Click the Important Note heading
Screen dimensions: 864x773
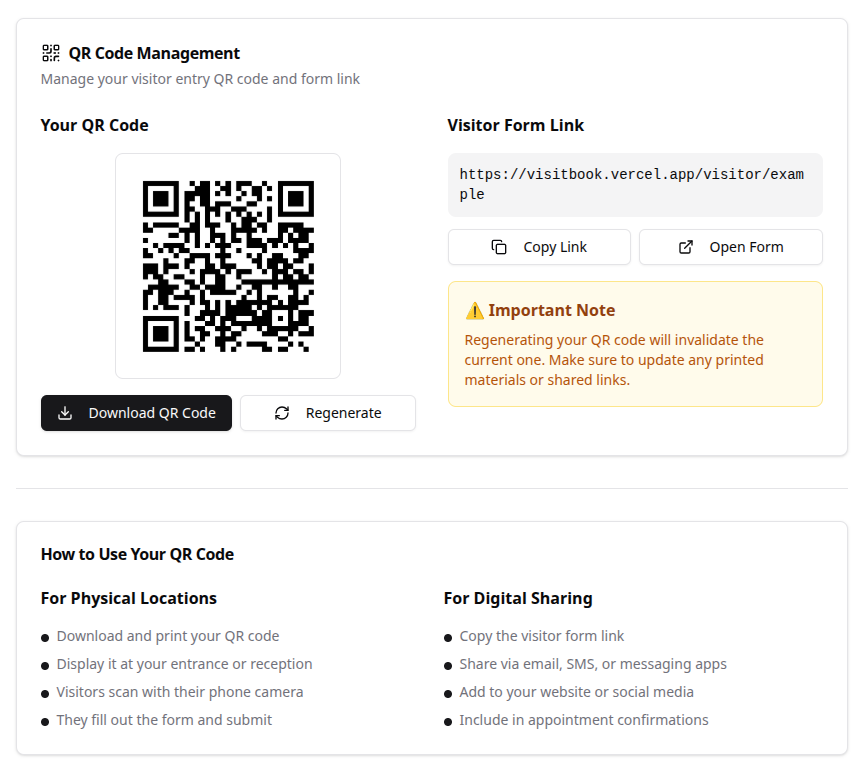(x=551, y=310)
